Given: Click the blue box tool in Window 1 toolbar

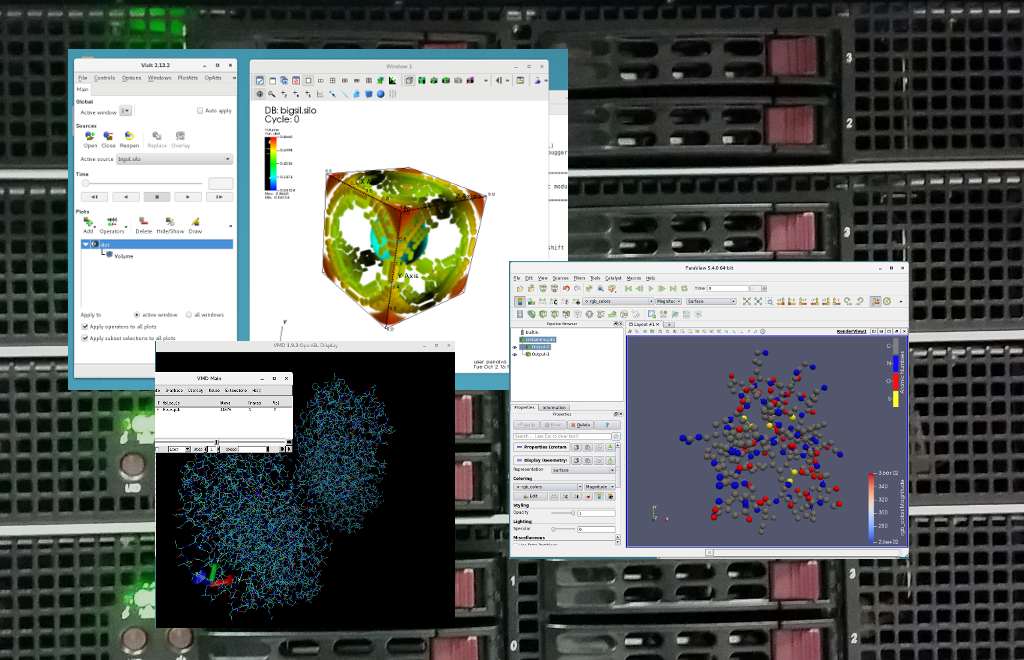Looking at the screenshot, I should tap(369, 94).
